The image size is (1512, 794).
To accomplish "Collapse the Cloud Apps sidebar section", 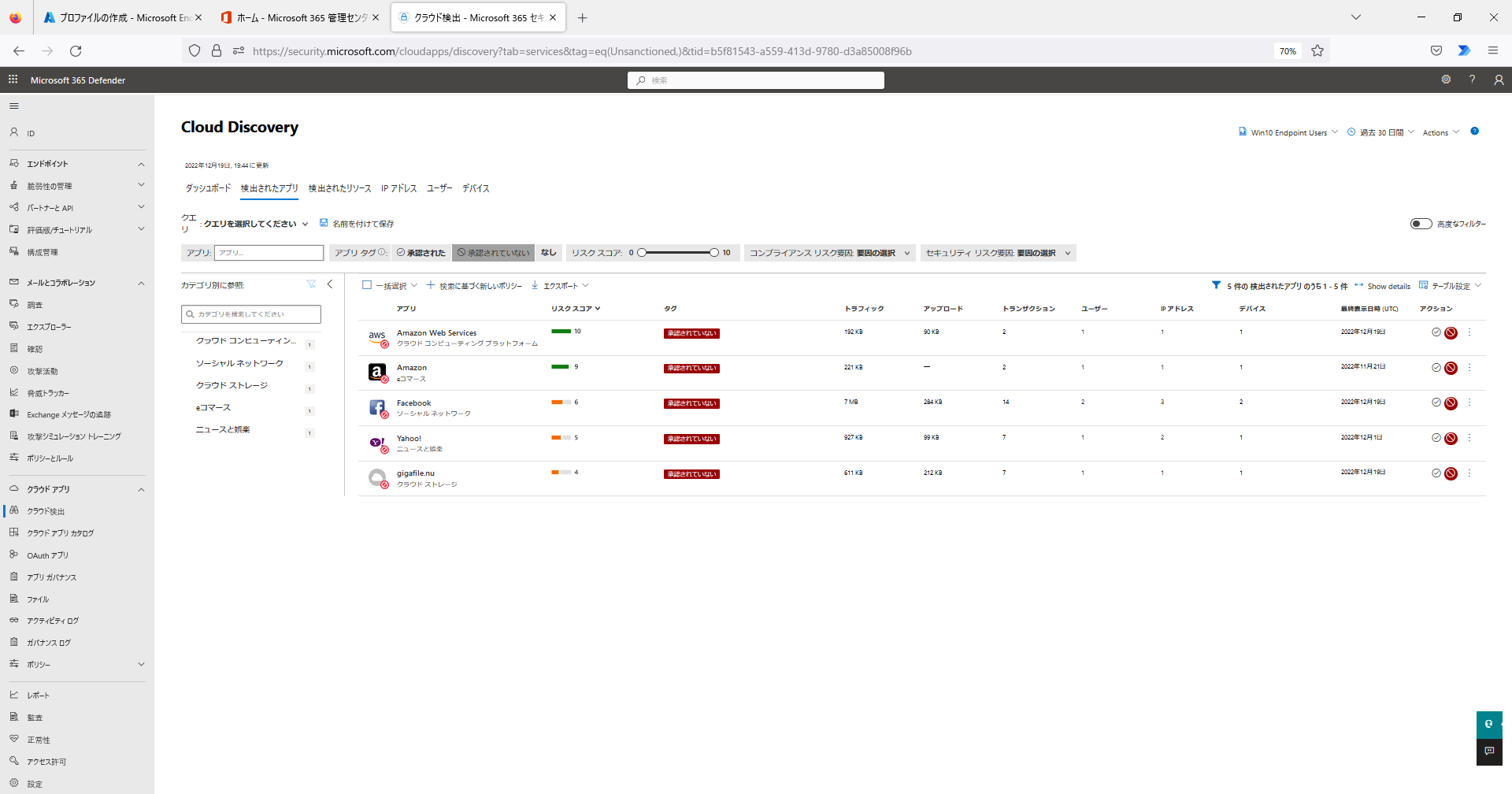I will coord(141,489).
